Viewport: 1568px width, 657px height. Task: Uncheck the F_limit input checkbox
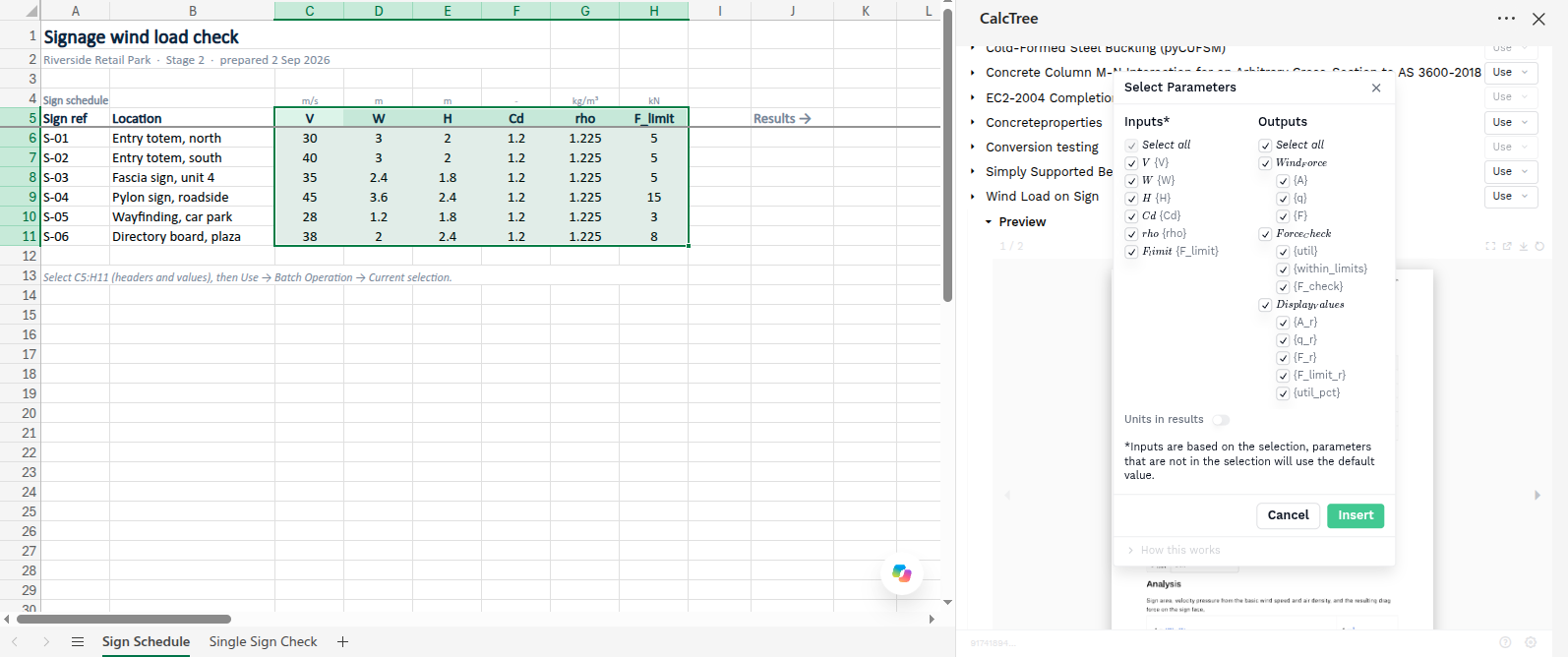(1131, 252)
